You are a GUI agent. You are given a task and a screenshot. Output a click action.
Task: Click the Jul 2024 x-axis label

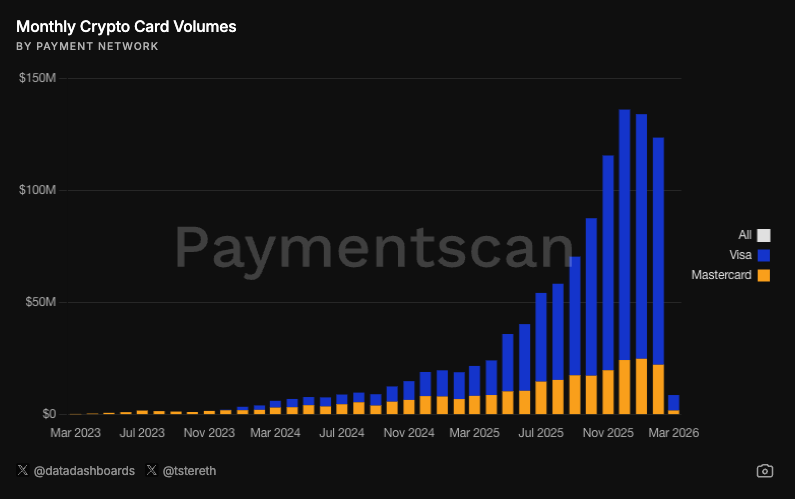click(342, 433)
